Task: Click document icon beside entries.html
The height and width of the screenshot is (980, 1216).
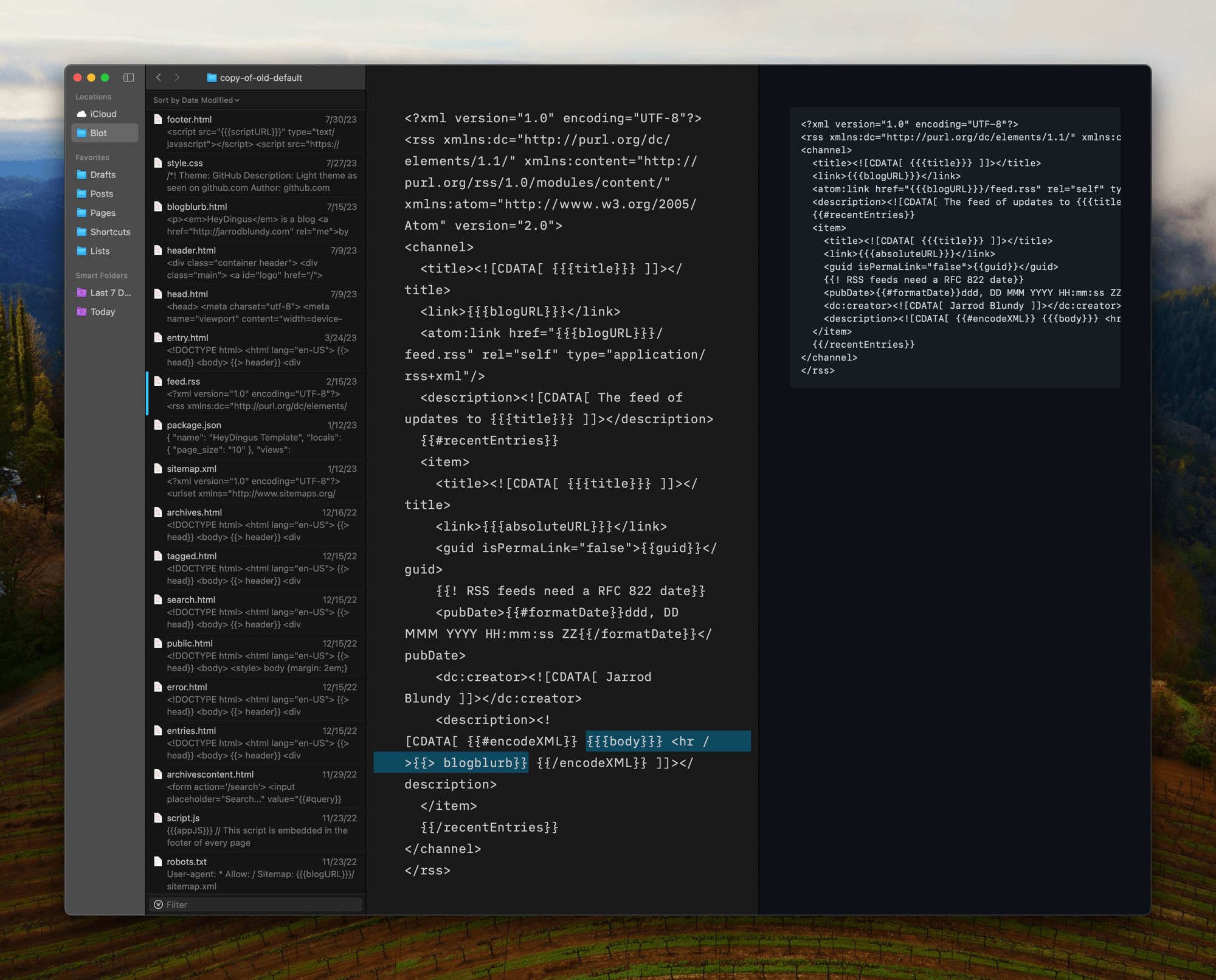Action: point(158,731)
